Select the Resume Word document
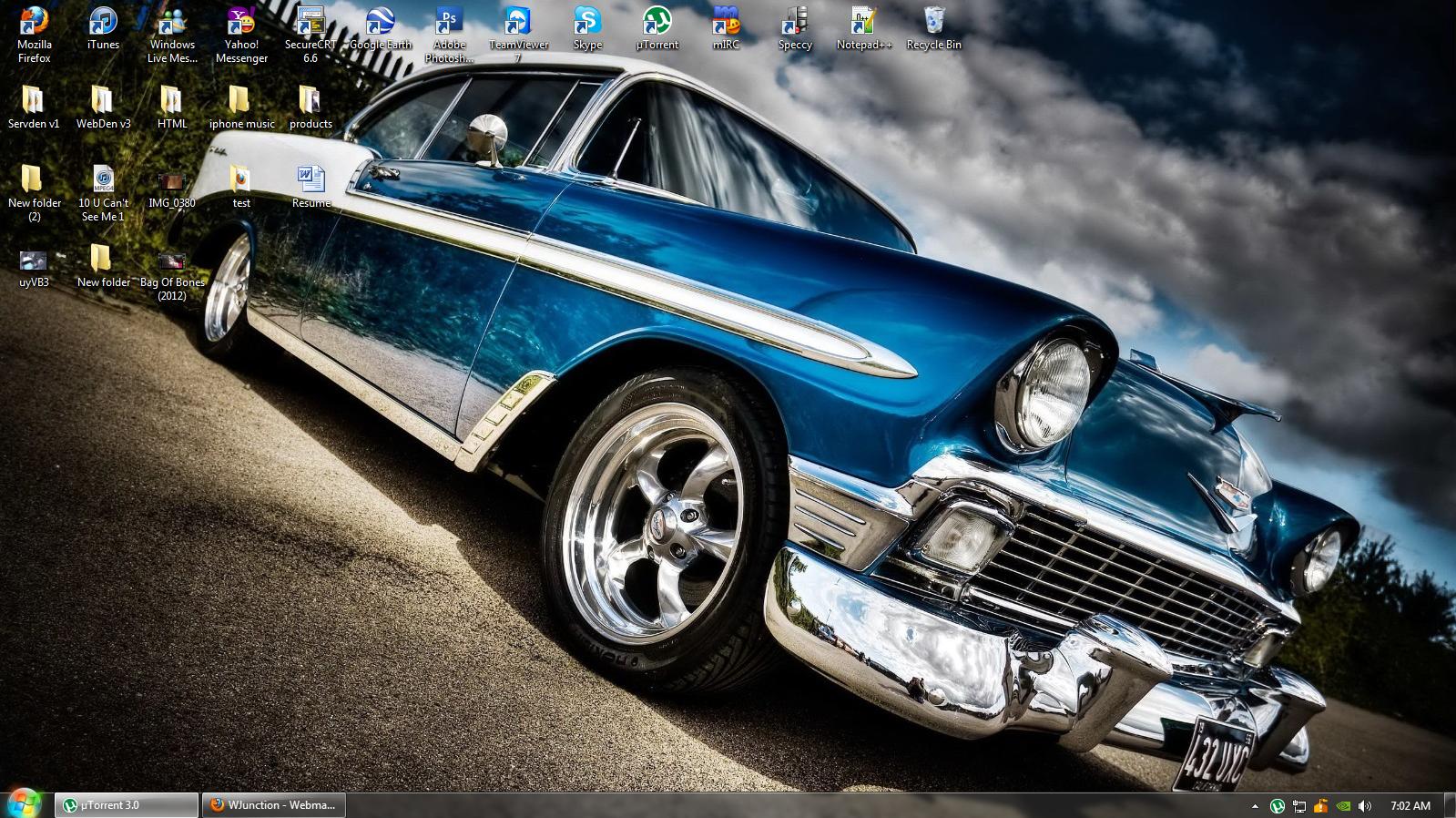Screen dimensions: 1456x818 pos(311,187)
